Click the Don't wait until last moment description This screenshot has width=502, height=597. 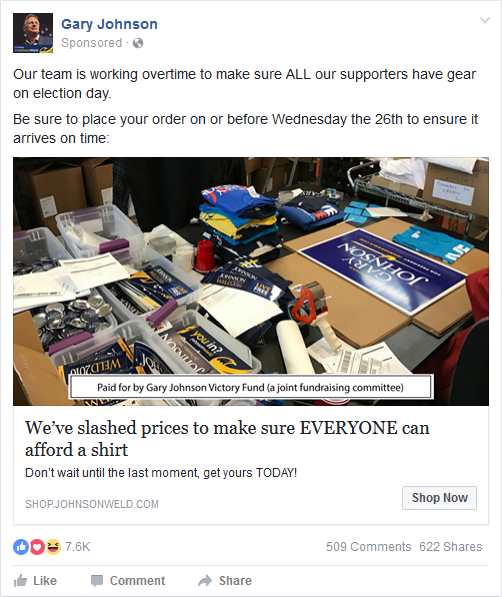pyautogui.click(x=161, y=473)
